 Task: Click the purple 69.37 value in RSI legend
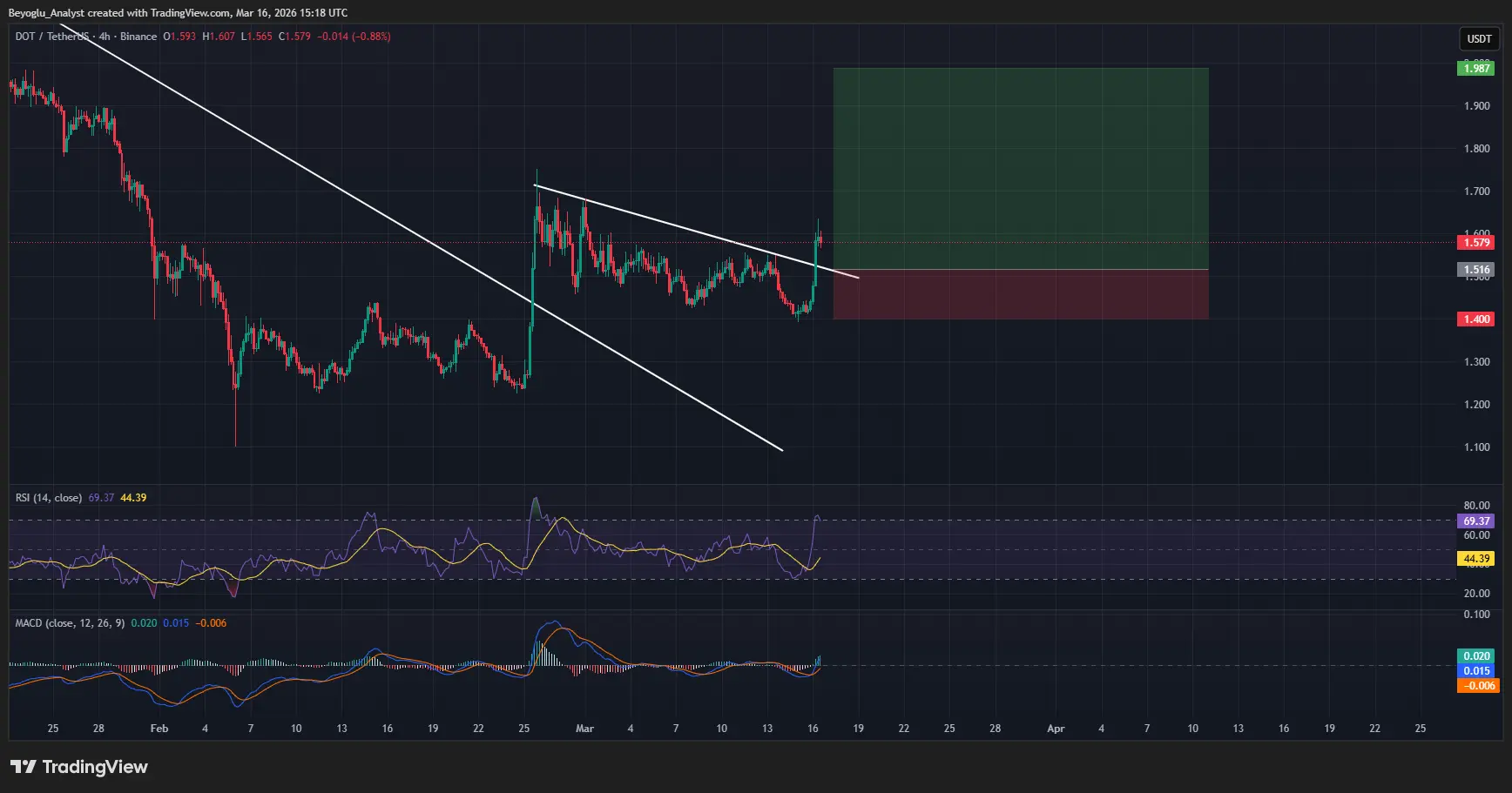(x=101, y=498)
